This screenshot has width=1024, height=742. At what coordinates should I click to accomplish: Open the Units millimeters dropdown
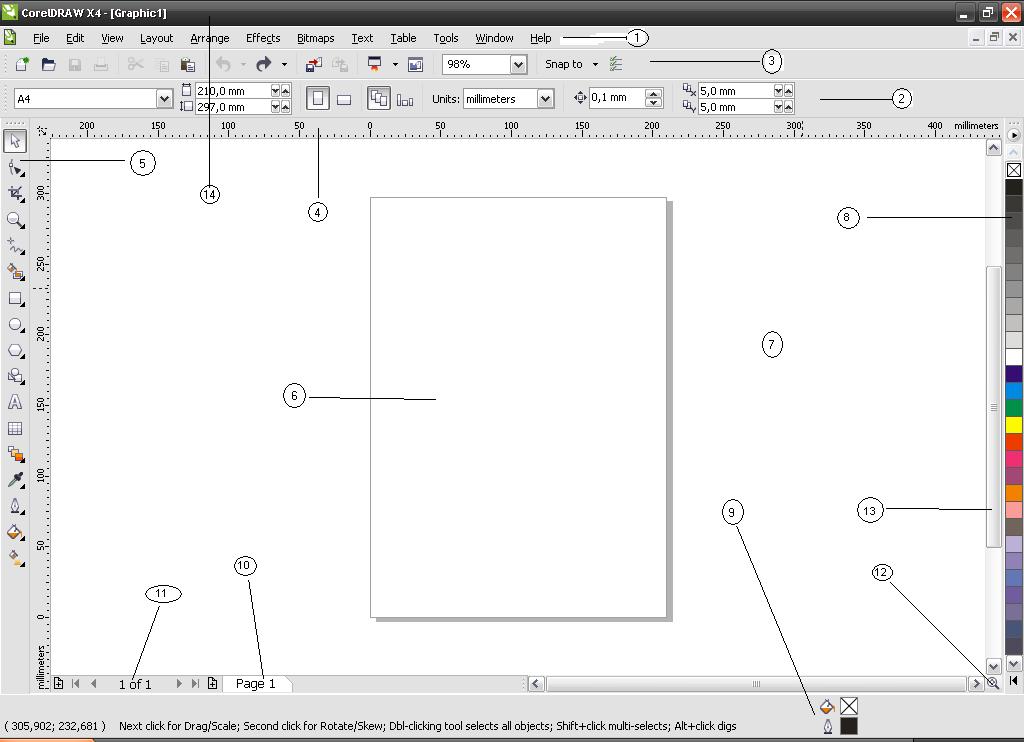(x=545, y=99)
